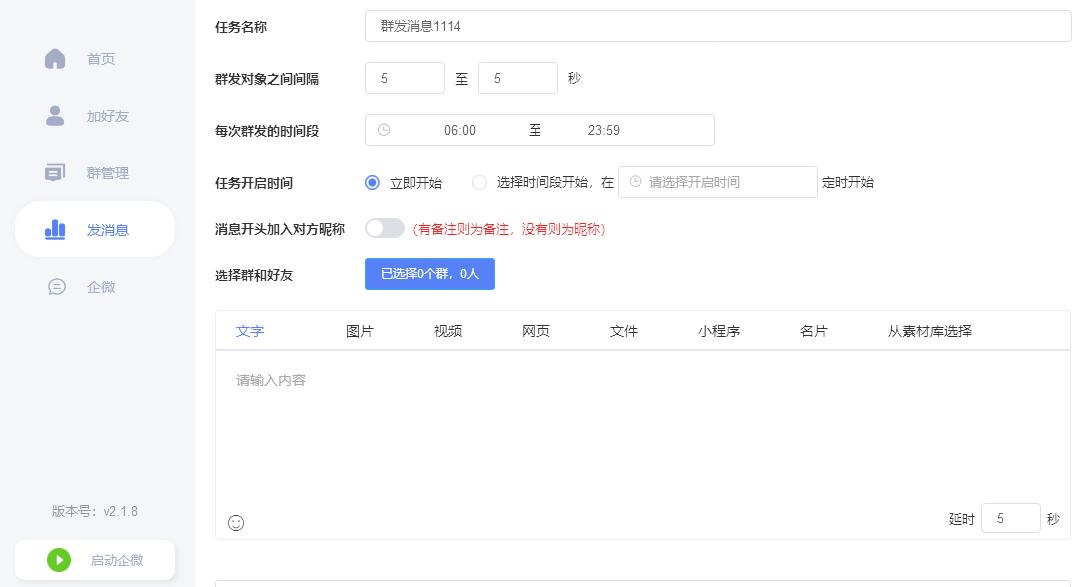This screenshot has height=587, width=1085.
Task: Switch to the 图片 tab
Action: coord(360,331)
